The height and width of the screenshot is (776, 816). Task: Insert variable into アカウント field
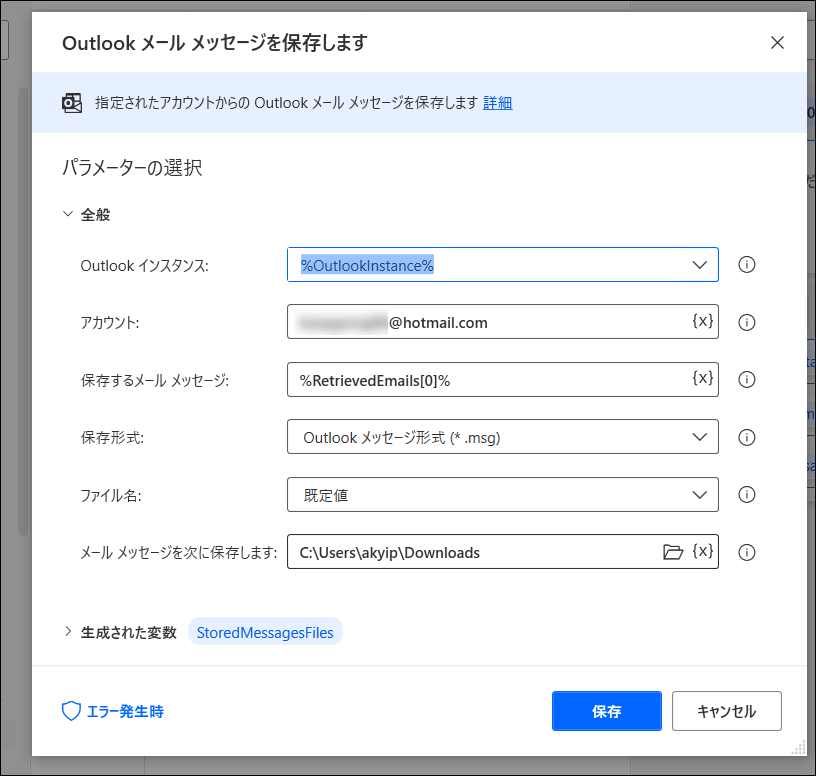point(703,321)
